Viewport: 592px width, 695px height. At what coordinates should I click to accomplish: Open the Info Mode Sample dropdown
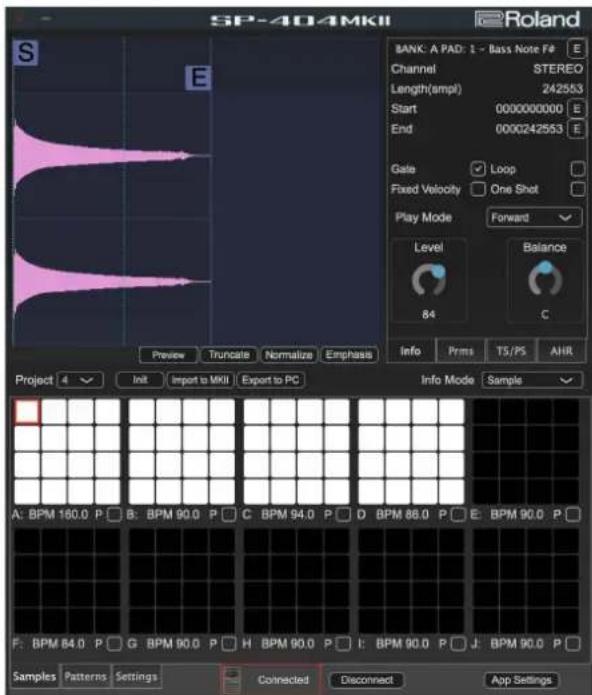click(532, 380)
